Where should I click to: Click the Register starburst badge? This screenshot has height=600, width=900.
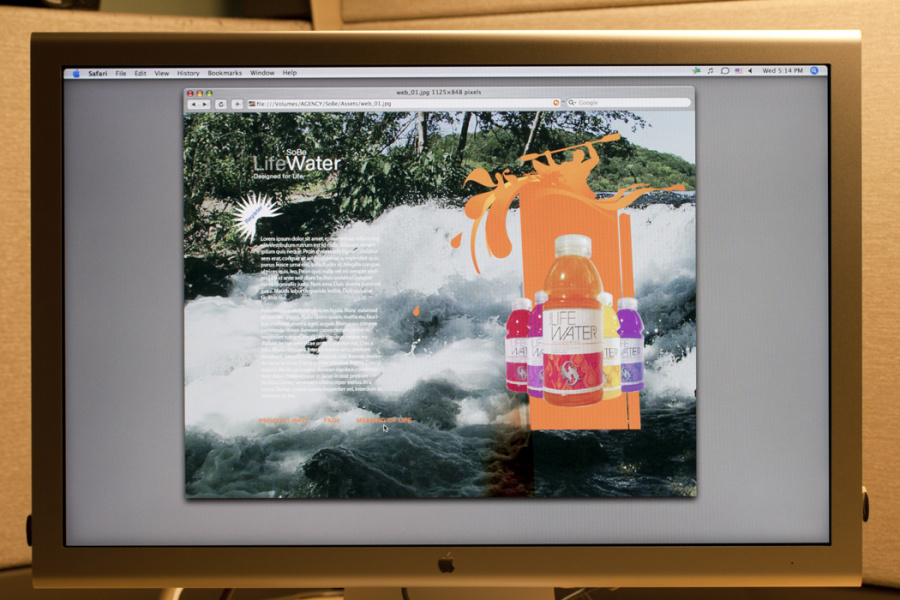(x=254, y=216)
